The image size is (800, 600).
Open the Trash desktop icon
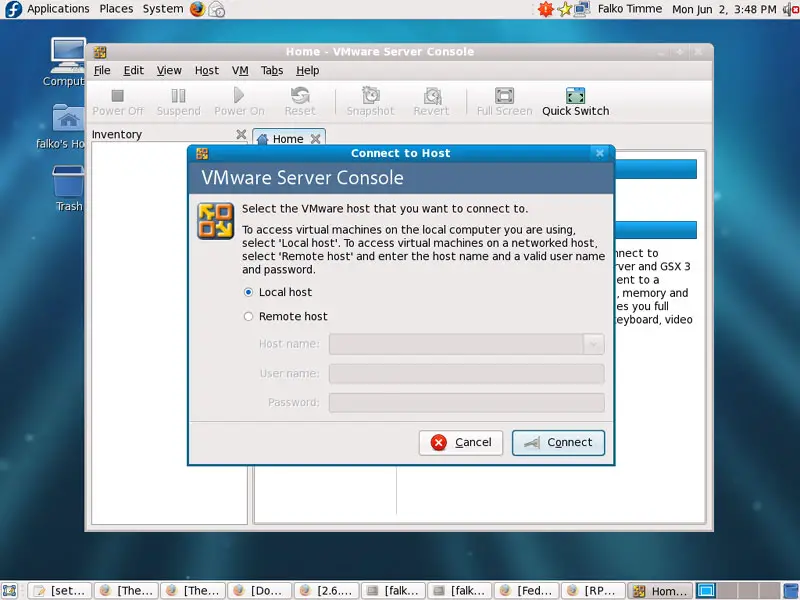68,186
